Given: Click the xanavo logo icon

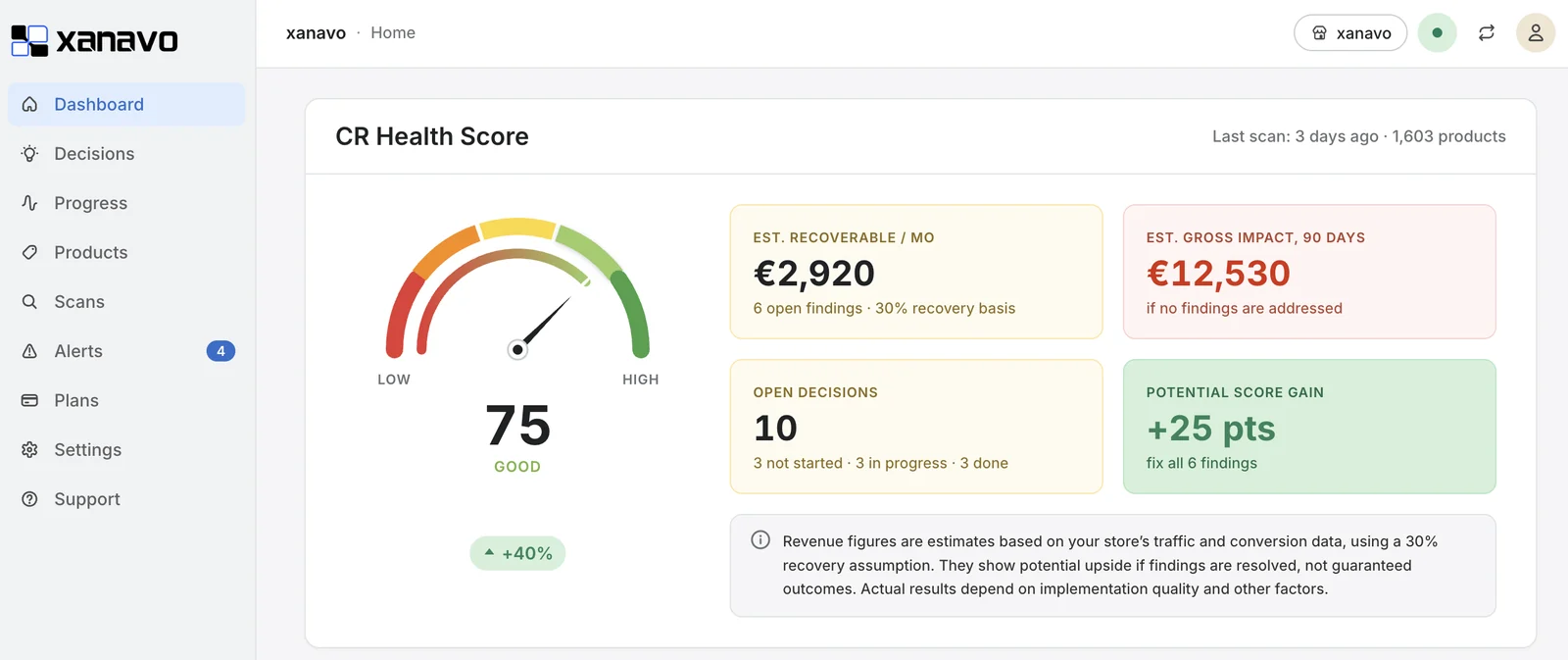Looking at the screenshot, I should tap(29, 40).
